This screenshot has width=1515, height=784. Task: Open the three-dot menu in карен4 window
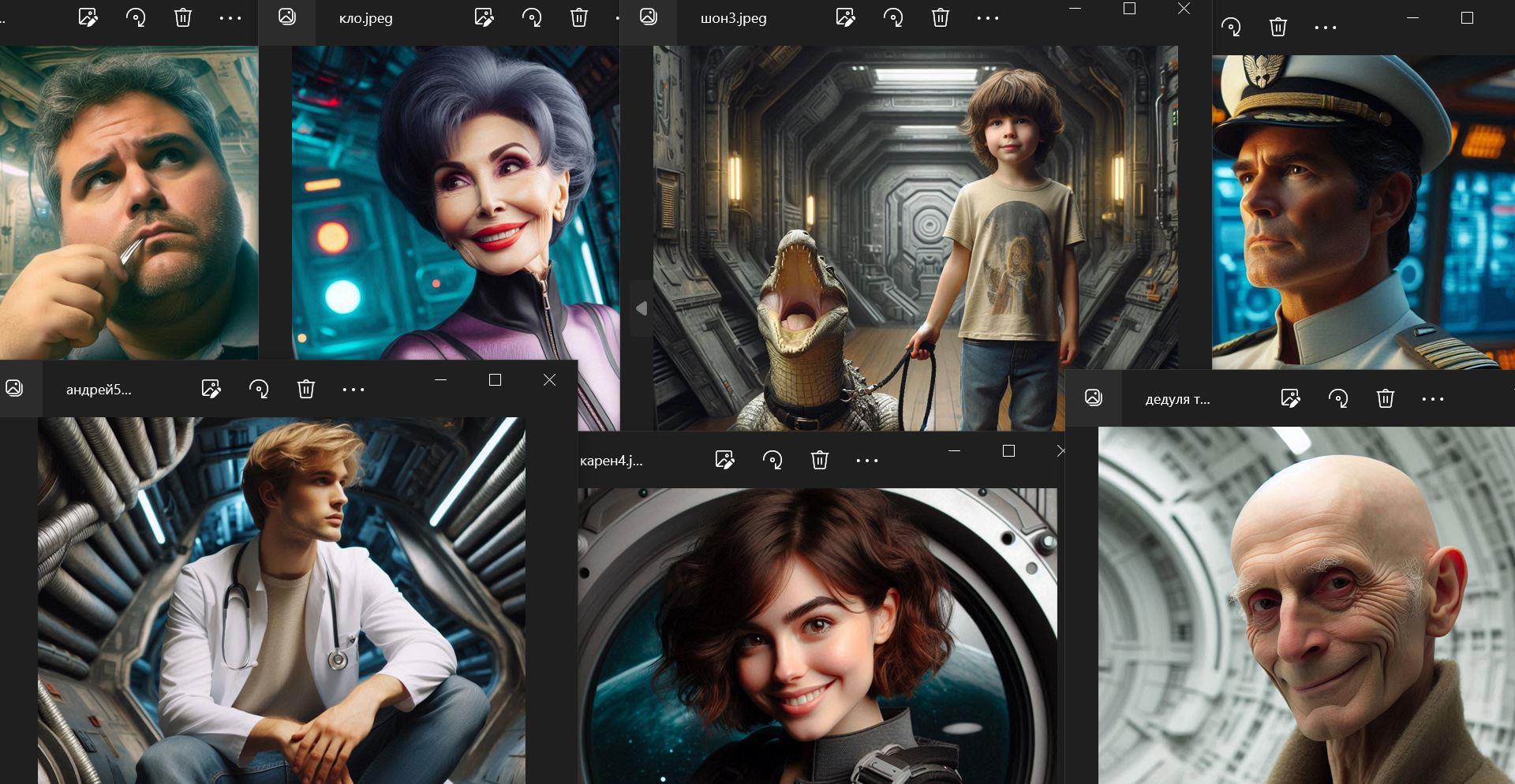tap(867, 460)
